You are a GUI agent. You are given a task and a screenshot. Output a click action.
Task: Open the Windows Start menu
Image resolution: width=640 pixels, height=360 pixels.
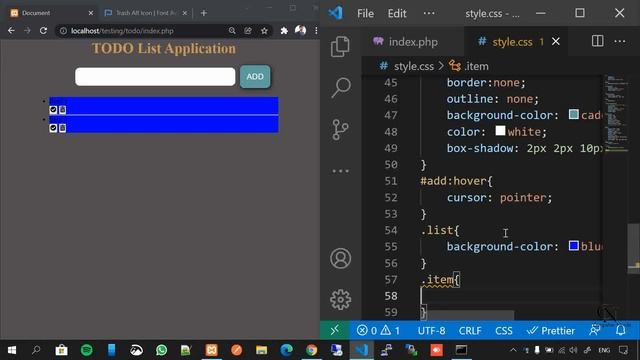point(12,350)
